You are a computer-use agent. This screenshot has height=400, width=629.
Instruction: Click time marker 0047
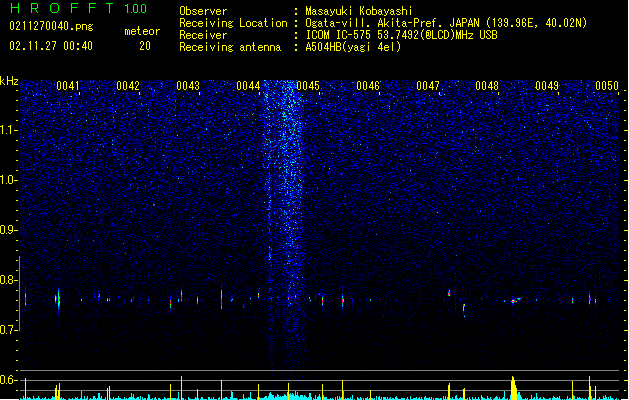click(x=428, y=86)
